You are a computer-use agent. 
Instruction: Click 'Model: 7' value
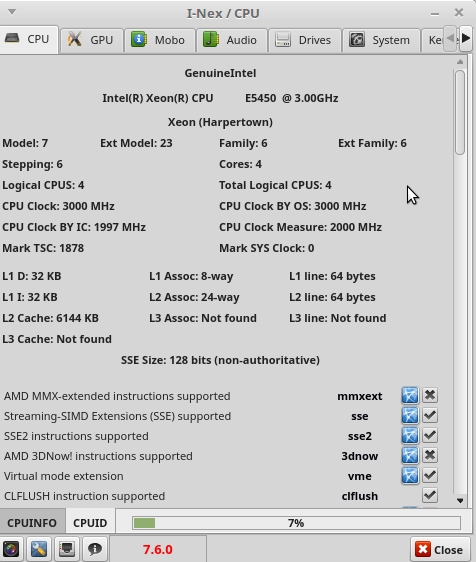25,143
